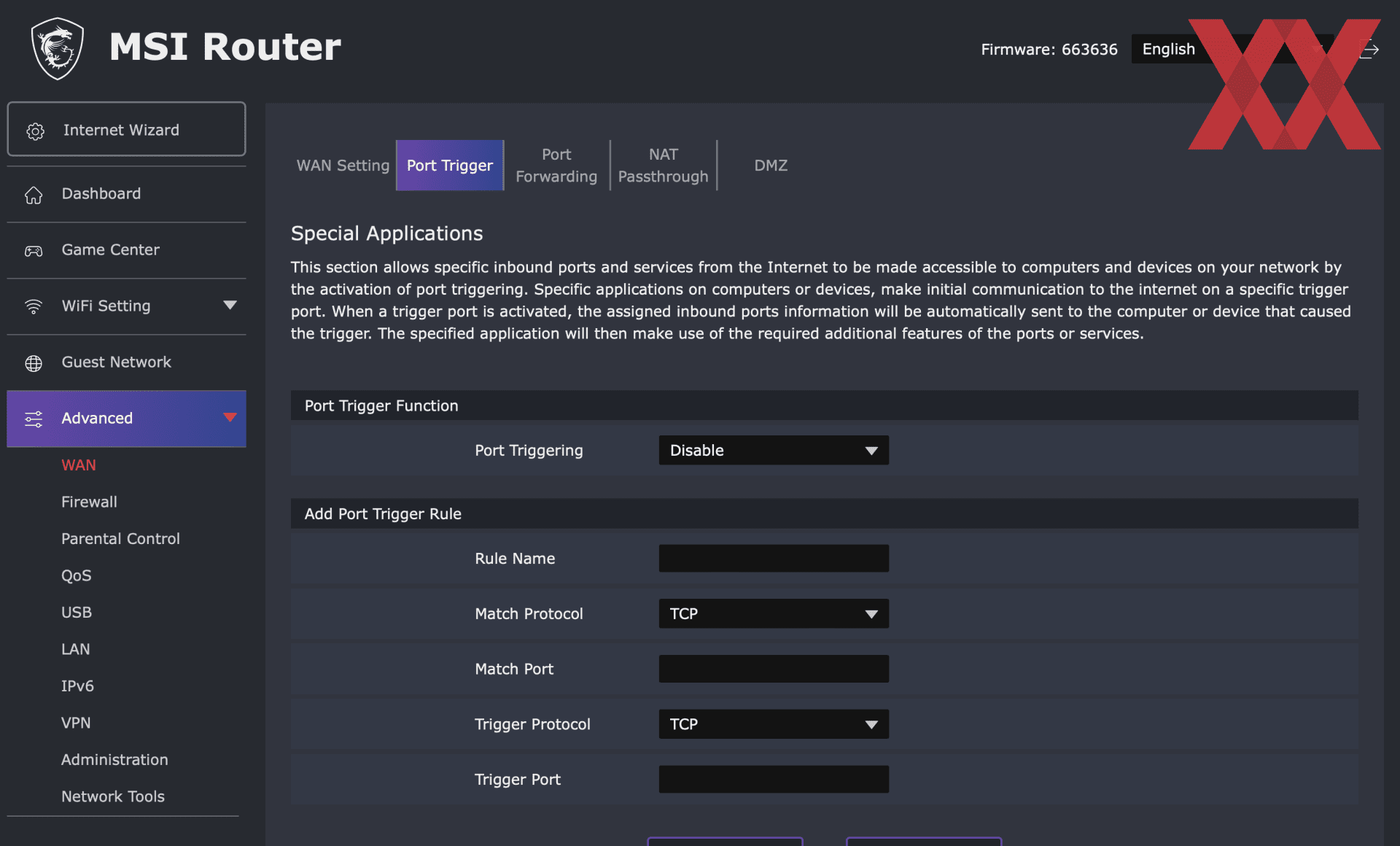The height and width of the screenshot is (846, 1400).
Task: Go to Dashboard in sidebar
Action: [126, 194]
